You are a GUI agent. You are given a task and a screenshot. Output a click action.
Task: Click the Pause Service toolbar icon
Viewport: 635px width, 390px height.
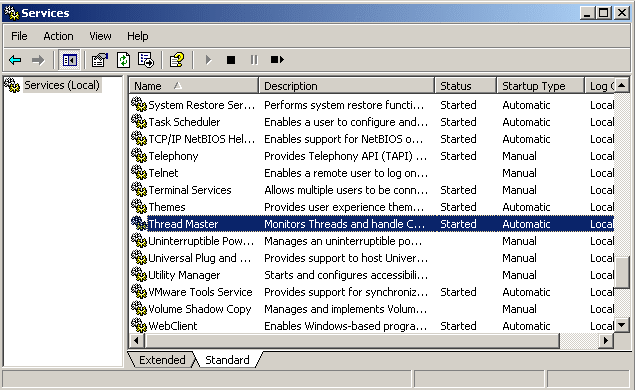point(254,60)
